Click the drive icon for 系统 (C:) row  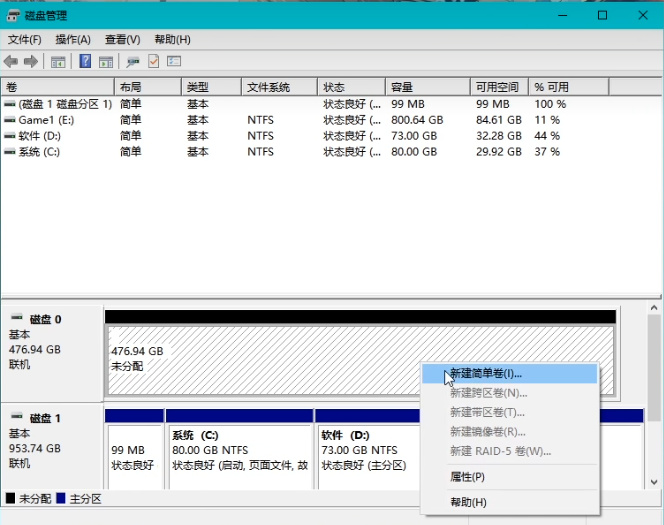coord(10,152)
